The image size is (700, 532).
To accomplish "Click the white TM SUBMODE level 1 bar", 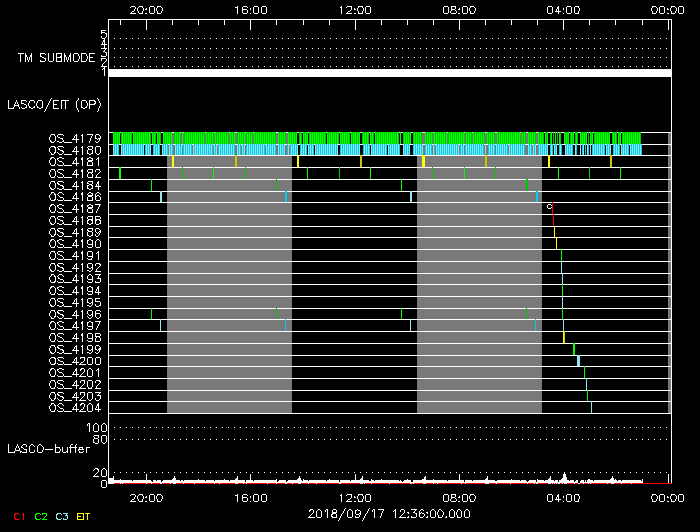I will coord(389,73).
